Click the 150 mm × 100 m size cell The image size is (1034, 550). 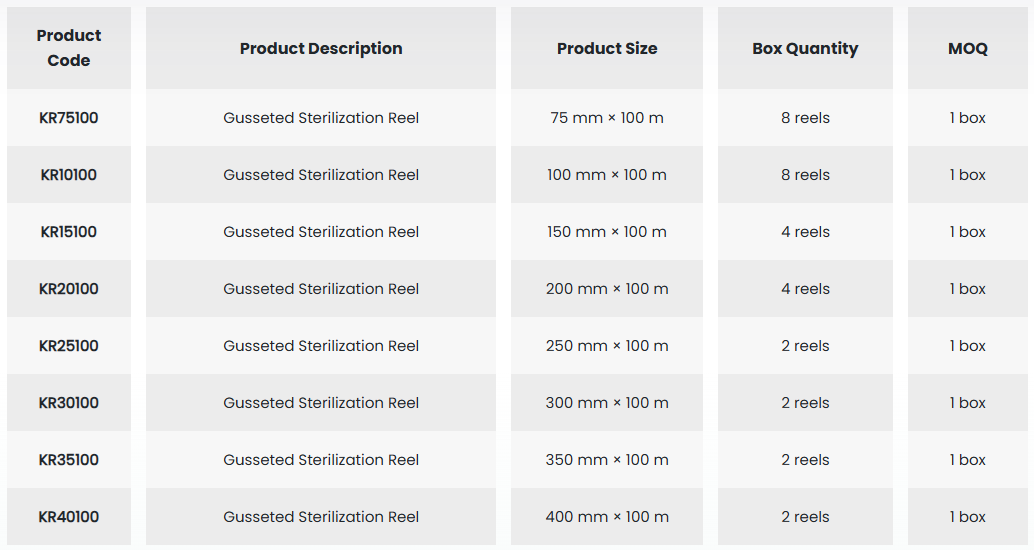[607, 232]
